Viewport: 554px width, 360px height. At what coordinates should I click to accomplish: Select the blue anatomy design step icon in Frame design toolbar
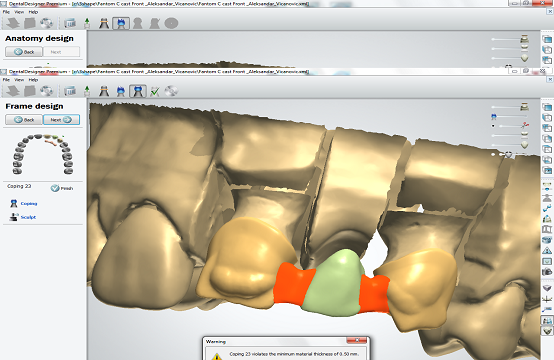[121, 91]
